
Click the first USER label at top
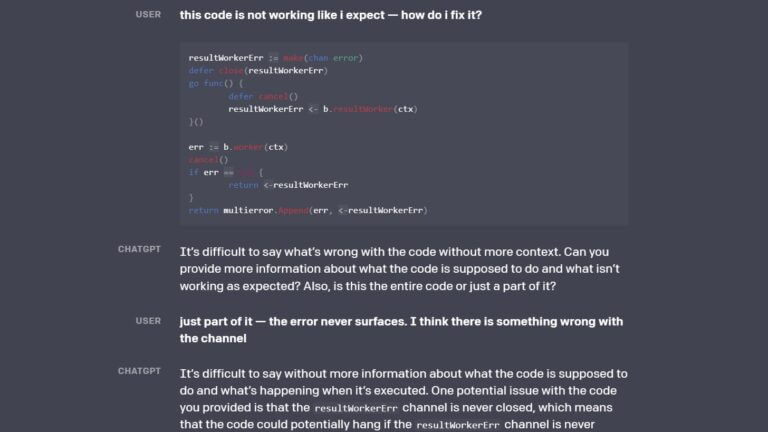(x=147, y=15)
